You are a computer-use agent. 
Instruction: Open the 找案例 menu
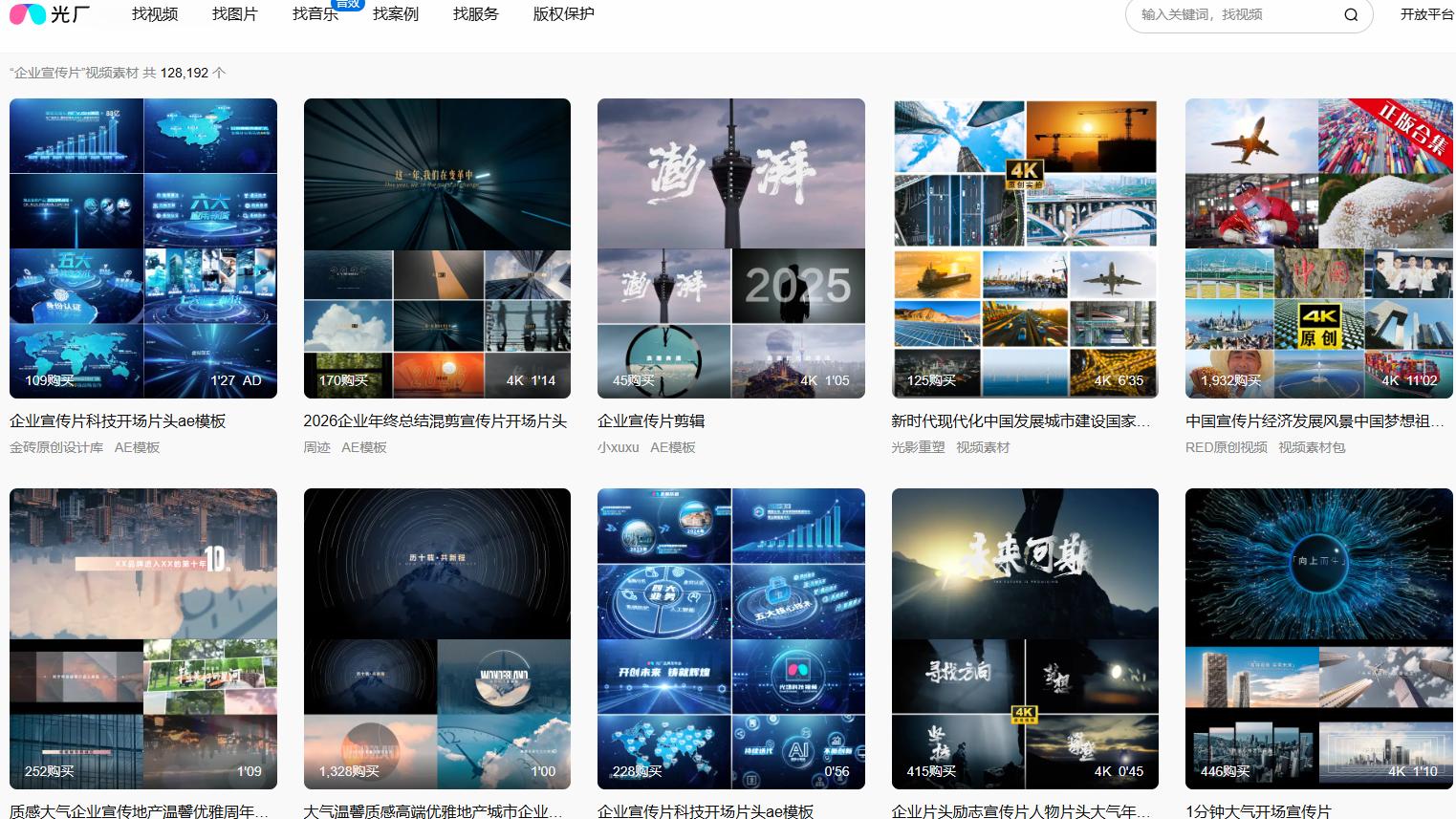tap(396, 14)
